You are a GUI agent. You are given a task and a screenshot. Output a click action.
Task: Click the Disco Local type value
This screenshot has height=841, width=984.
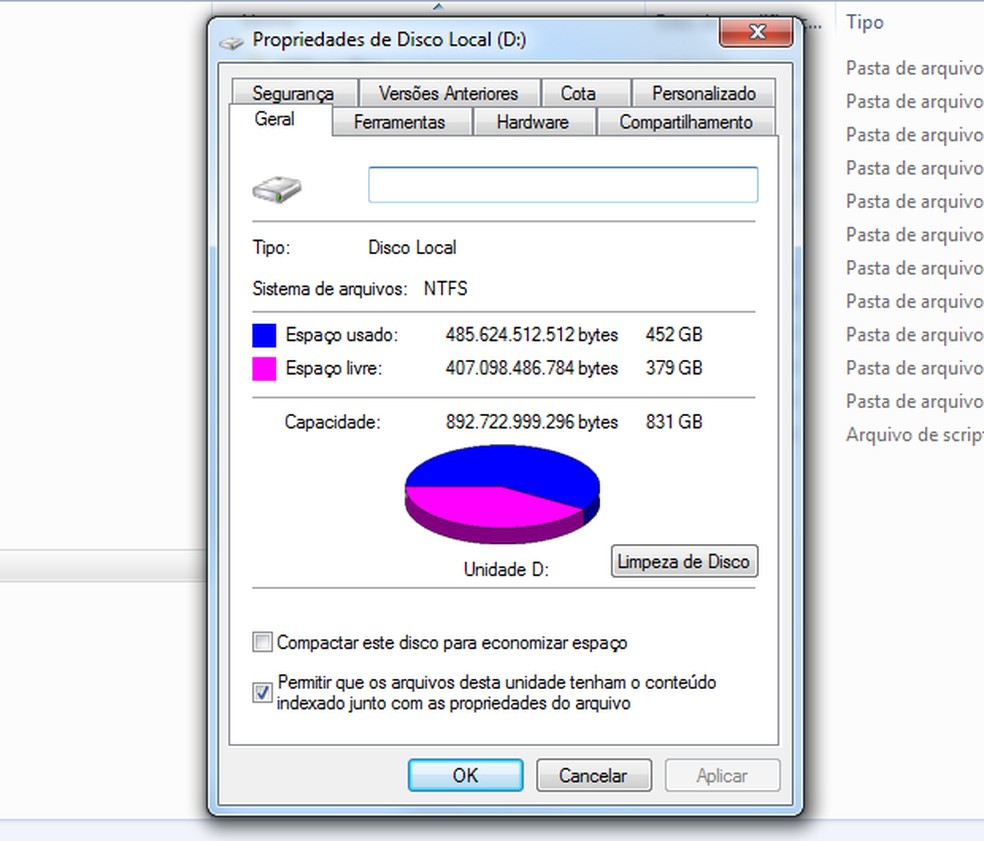[x=412, y=247]
